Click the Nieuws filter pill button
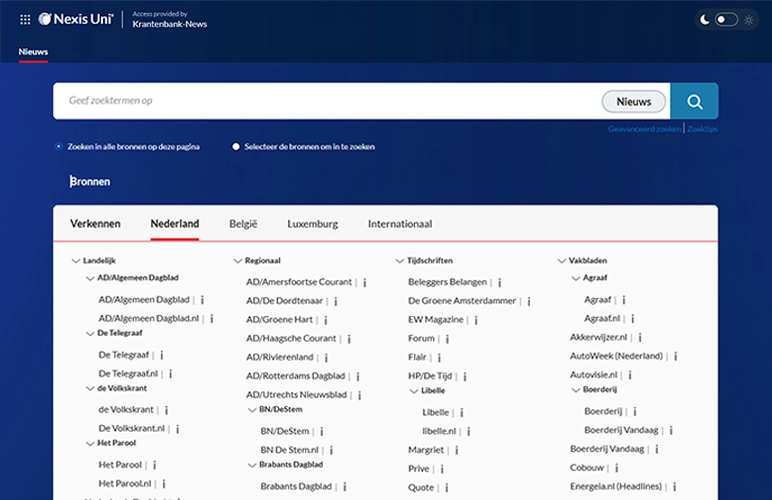772x500 pixels. click(634, 102)
